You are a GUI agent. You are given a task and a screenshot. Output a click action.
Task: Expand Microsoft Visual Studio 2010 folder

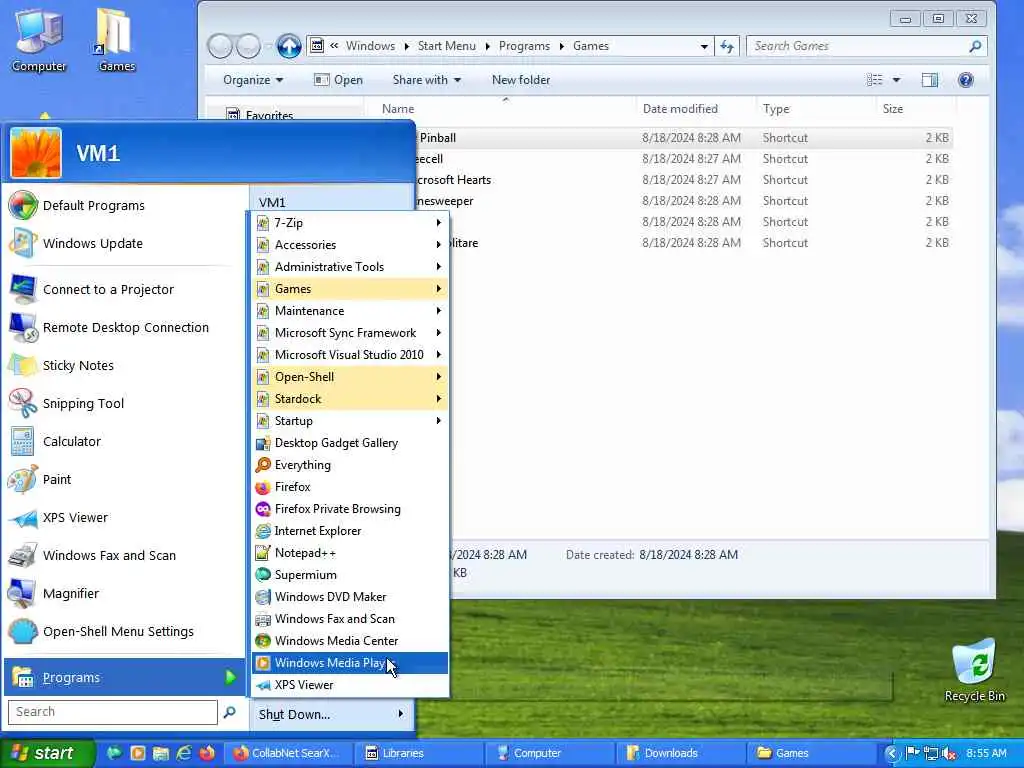pyautogui.click(x=350, y=355)
